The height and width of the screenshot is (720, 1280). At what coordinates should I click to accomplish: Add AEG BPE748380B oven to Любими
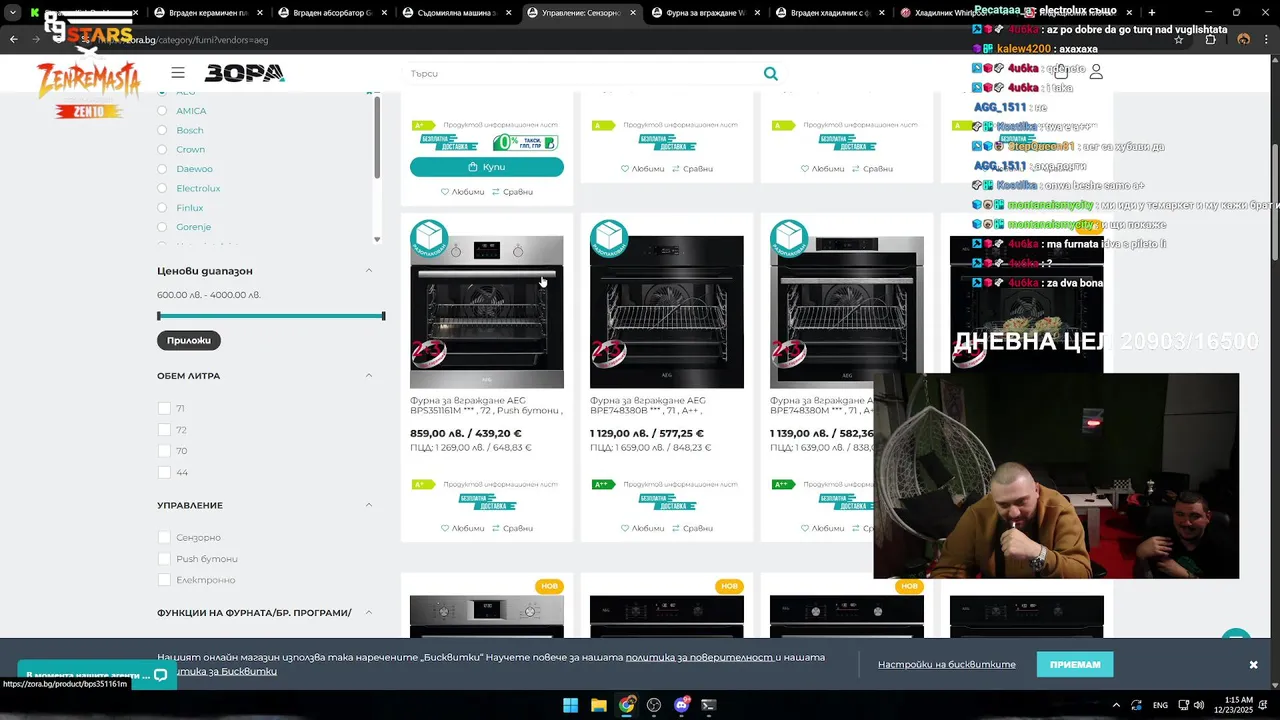[642, 528]
